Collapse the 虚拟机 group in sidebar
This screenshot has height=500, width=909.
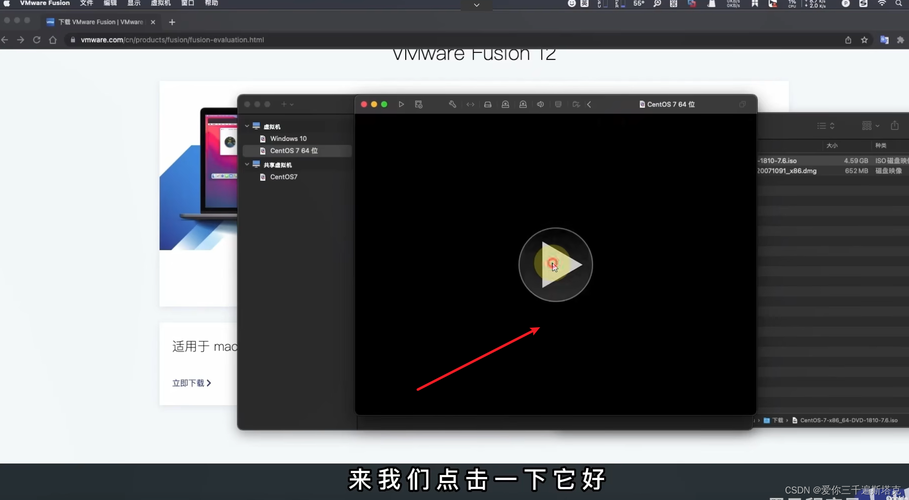(x=247, y=126)
